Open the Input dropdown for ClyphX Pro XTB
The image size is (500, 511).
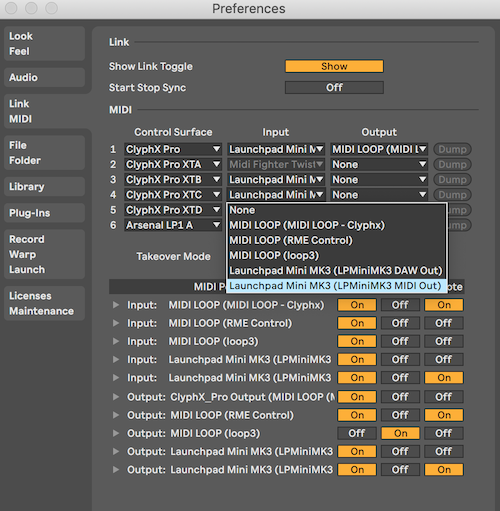[276, 180]
